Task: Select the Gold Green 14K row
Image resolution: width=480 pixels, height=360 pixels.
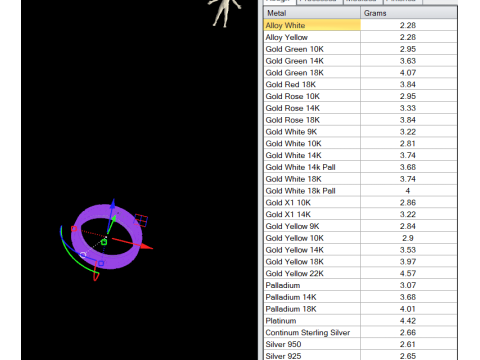Action: [360, 61]
